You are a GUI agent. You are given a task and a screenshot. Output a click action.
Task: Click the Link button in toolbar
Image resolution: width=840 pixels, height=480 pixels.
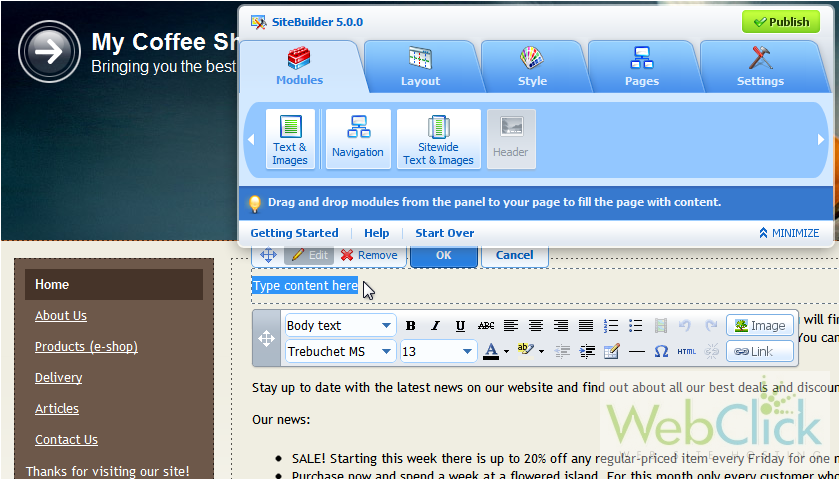[760, 351]
